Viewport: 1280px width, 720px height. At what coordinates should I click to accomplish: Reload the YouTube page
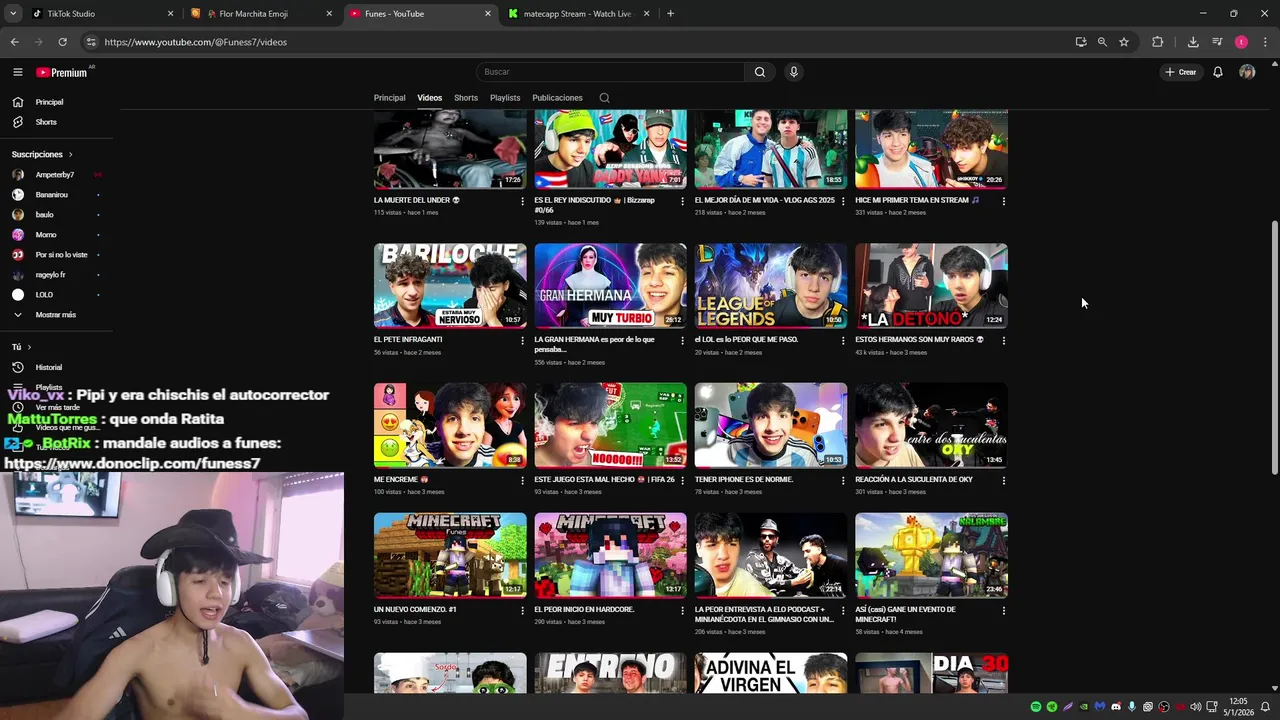(62, 42)
